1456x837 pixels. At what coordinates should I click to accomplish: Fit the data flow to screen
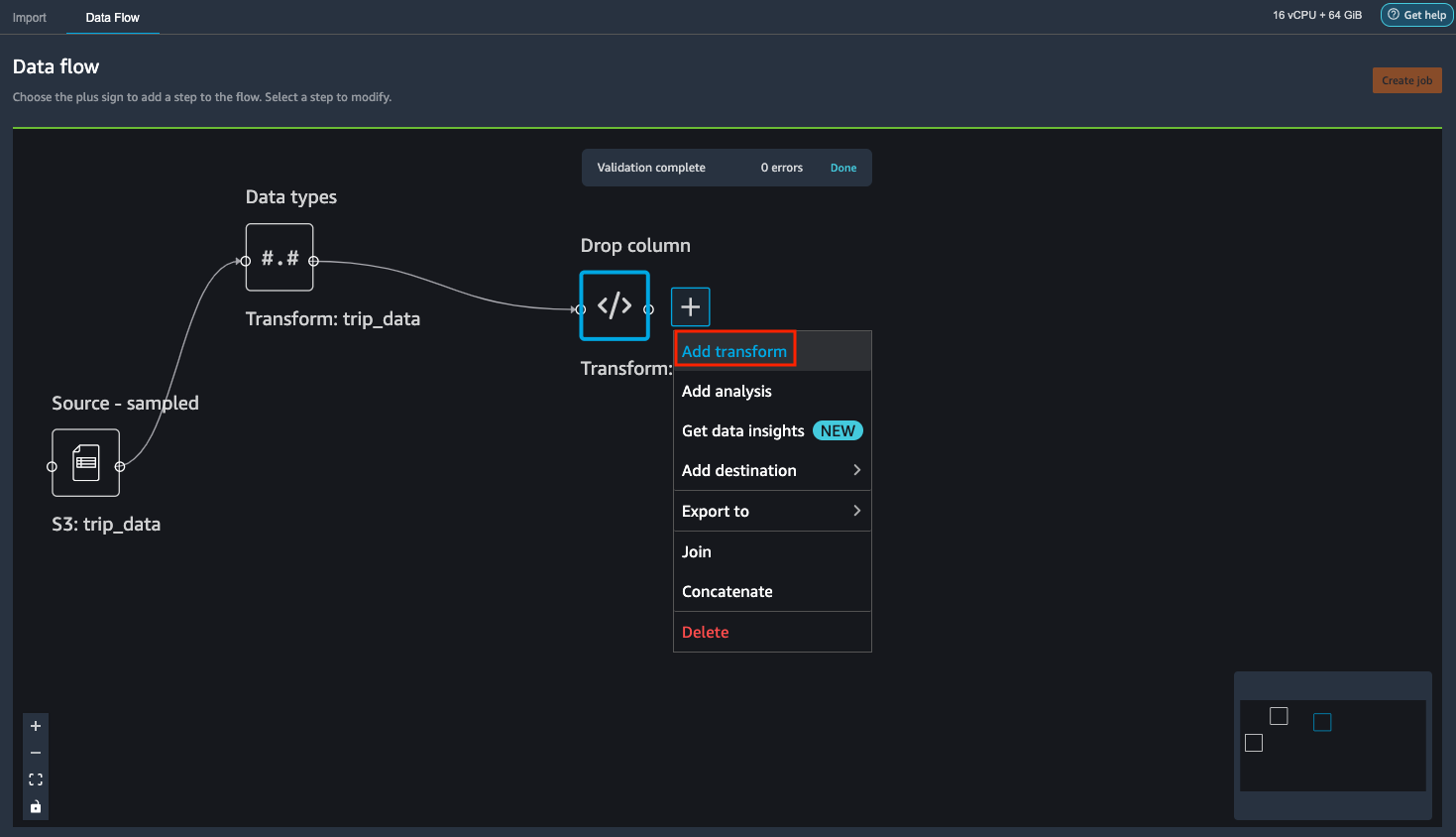click(35, 779)
